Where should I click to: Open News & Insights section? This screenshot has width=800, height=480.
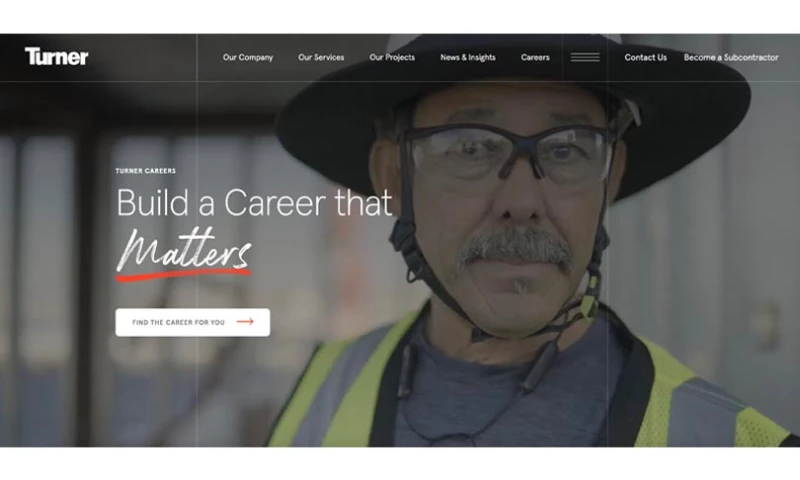pyautogui.click(x=468, y=58)
